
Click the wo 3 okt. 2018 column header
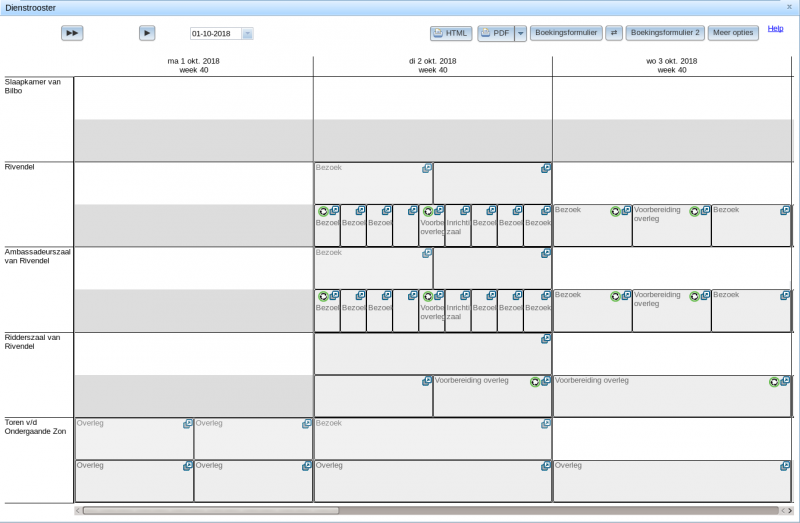(671, 65)
